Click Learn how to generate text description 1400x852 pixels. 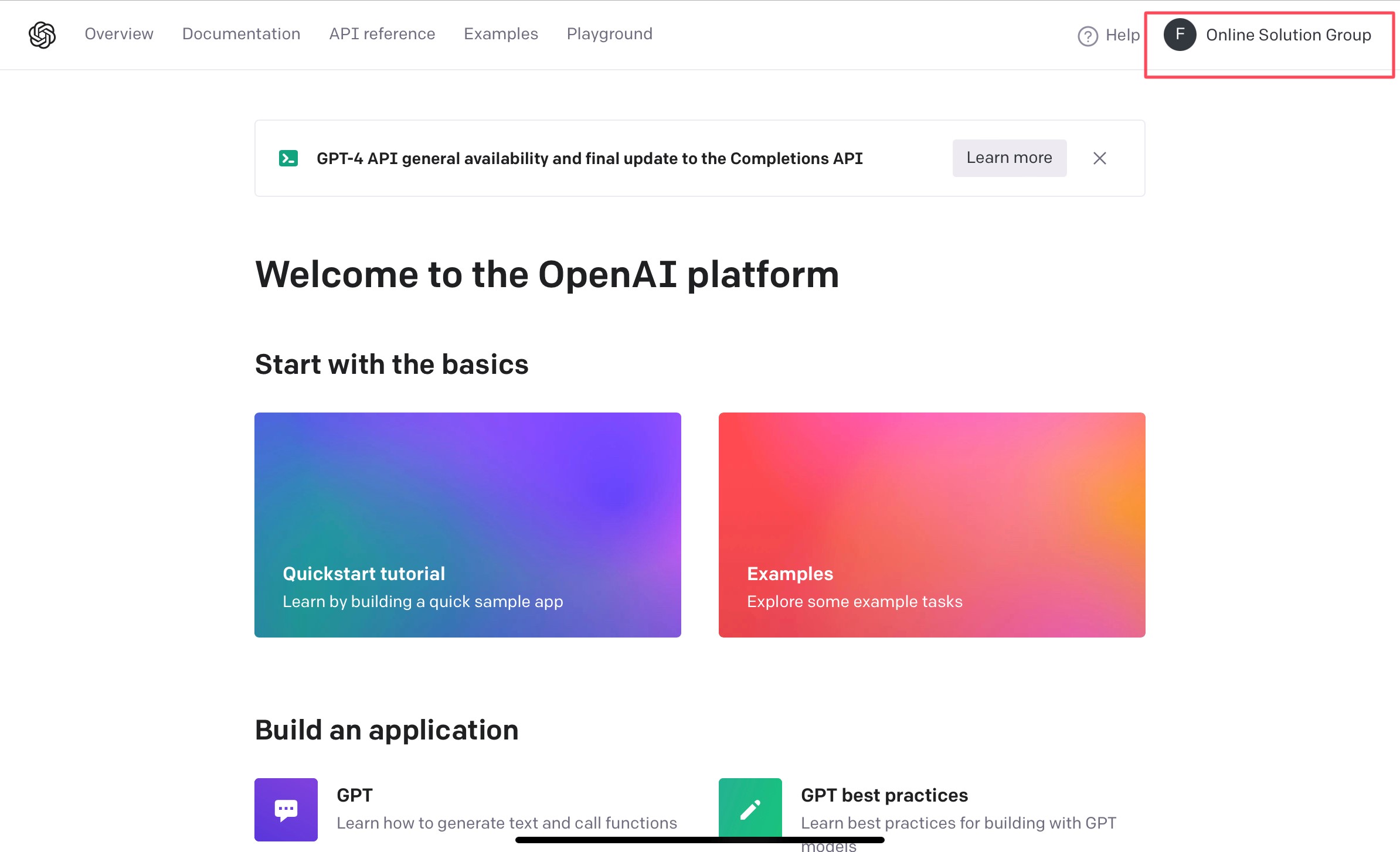coord(507,823)
